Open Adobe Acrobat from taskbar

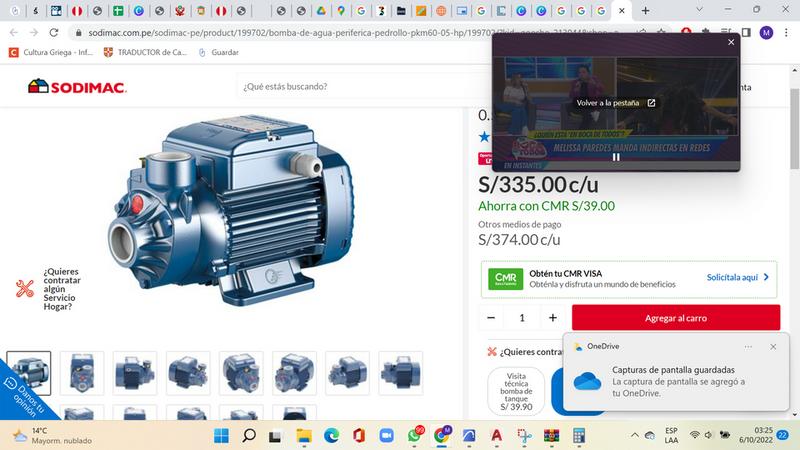(496, 436)
